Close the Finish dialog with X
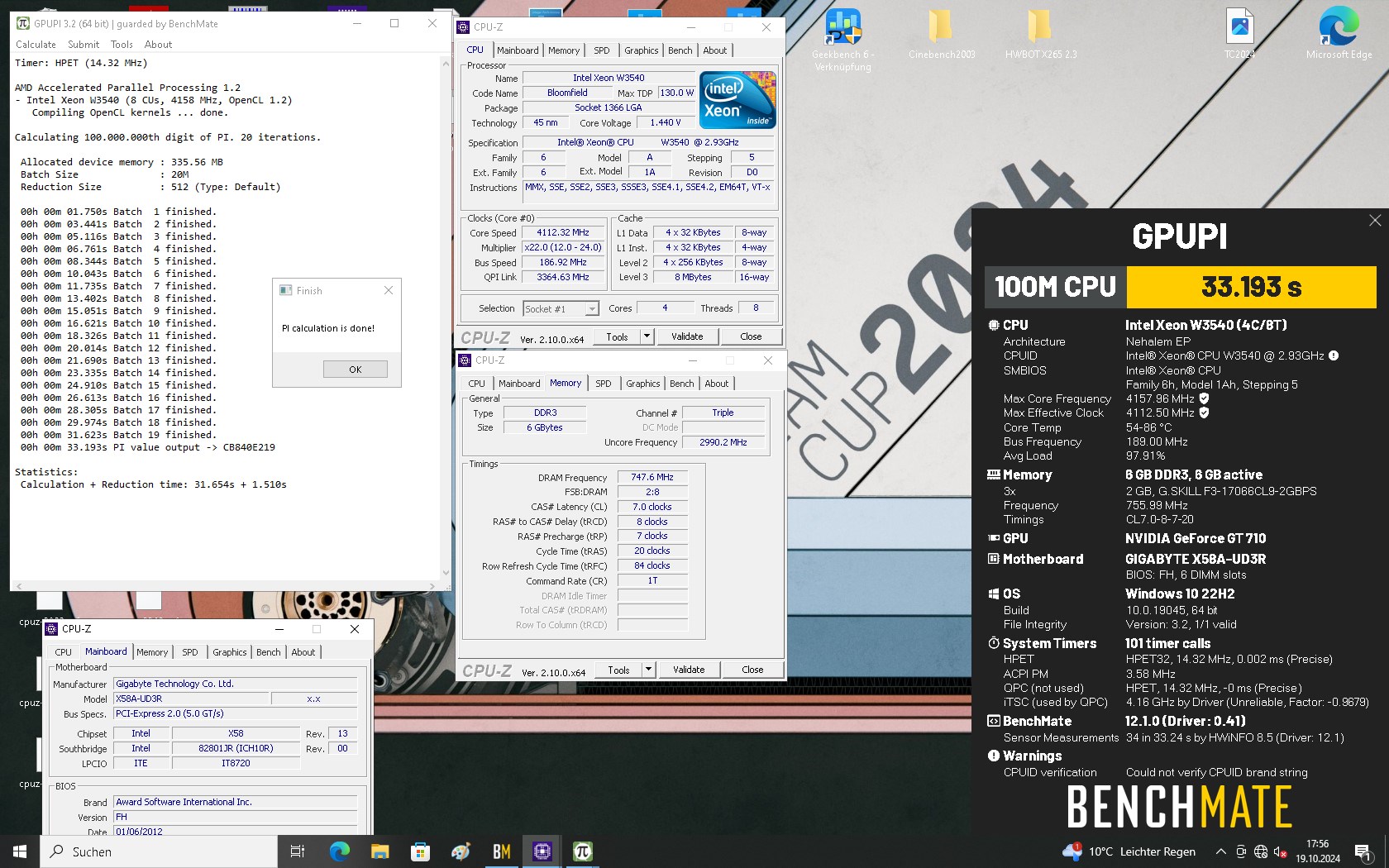 click(x=389, y=290)
